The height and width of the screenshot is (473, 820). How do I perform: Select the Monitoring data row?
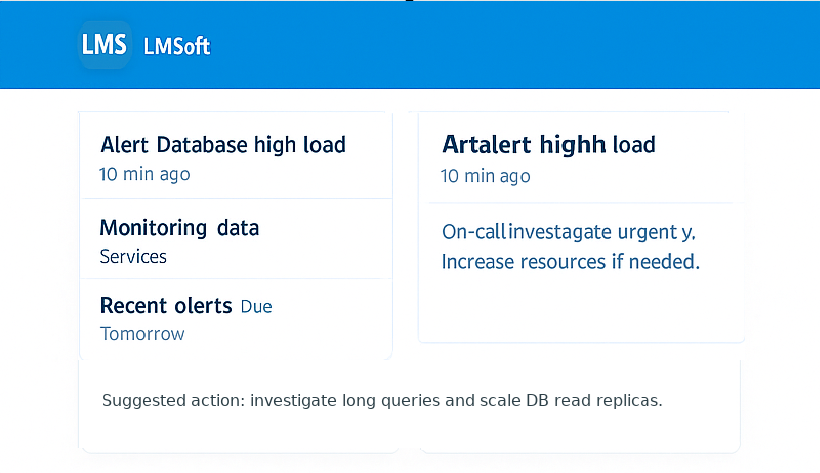click(236, 239)
